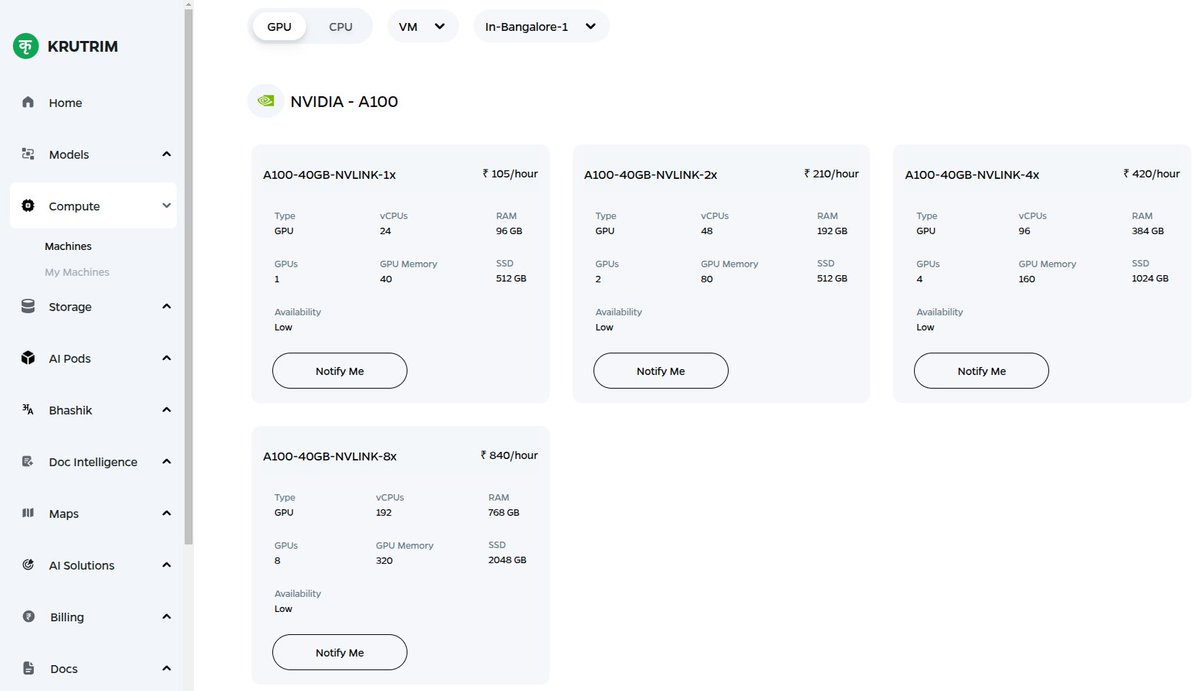This screenshot has width=1200, height=691.
Task: Expand the Docs menu chevron
Action: coord(166,668)
